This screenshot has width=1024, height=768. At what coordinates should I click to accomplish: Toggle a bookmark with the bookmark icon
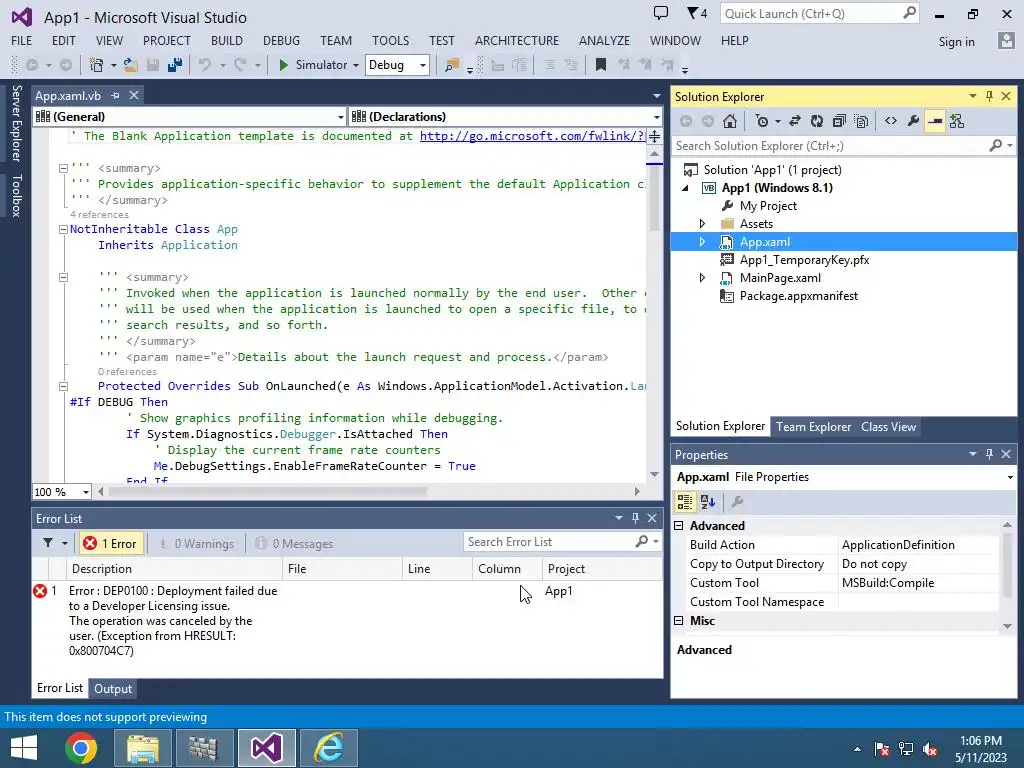[601, 65]
